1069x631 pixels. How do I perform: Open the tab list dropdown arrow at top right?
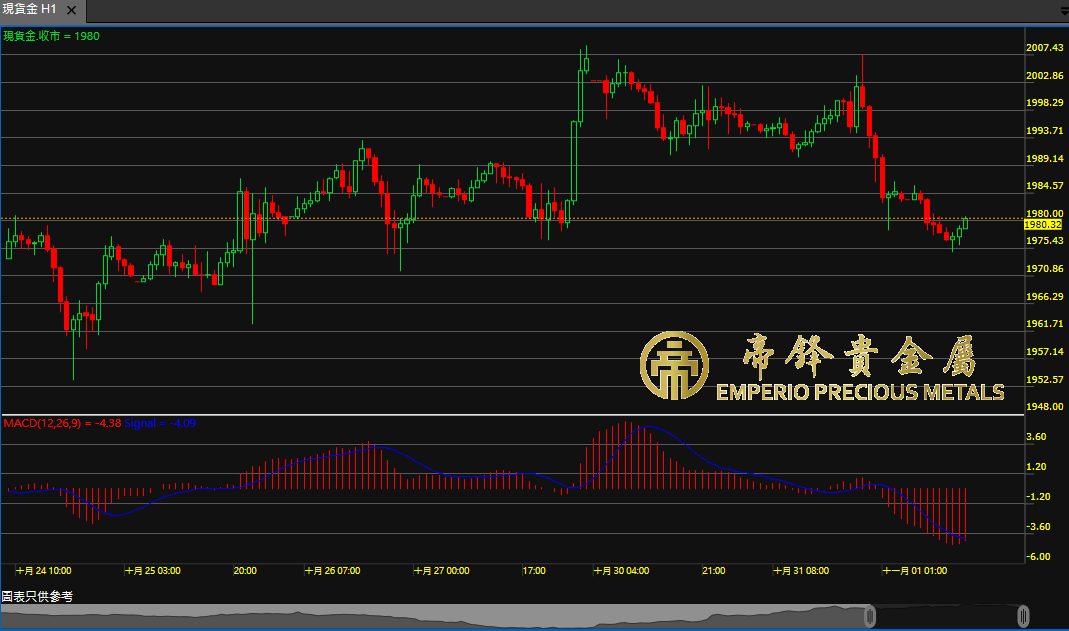coord(1063,10)
